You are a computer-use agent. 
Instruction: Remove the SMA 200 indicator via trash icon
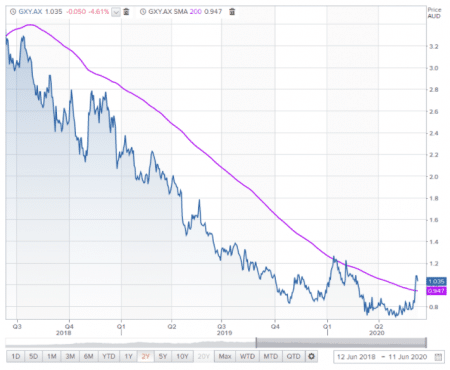pyautogui.click(x=232, y=12)
